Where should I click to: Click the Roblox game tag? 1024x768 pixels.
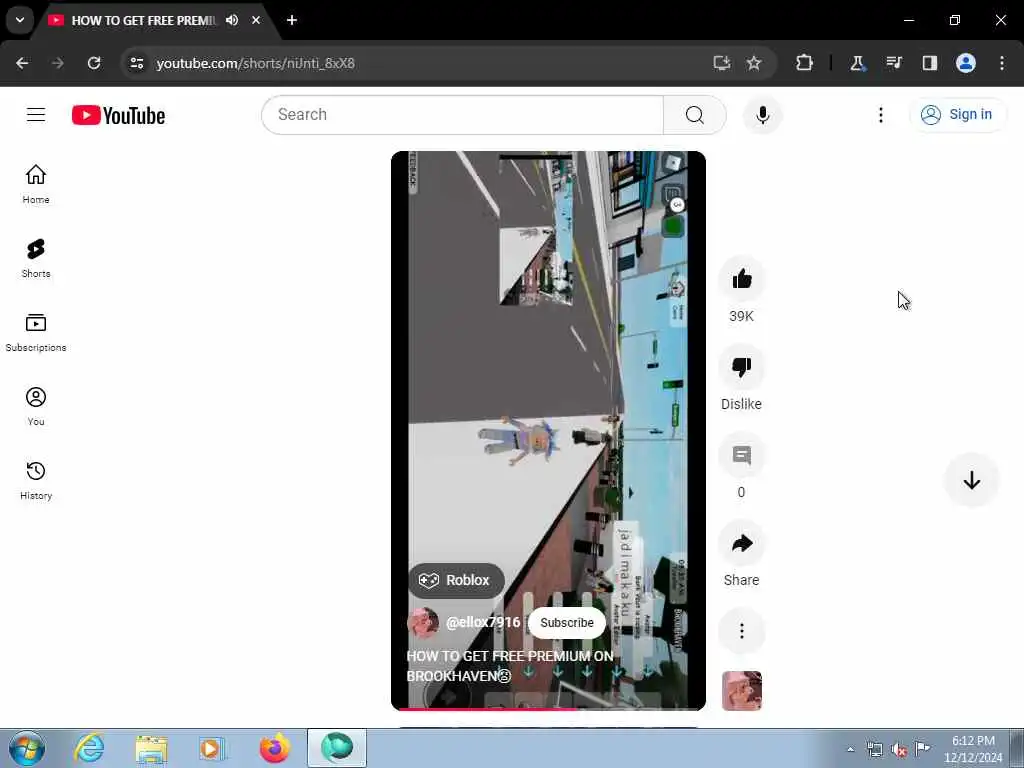tap(456, 580)
